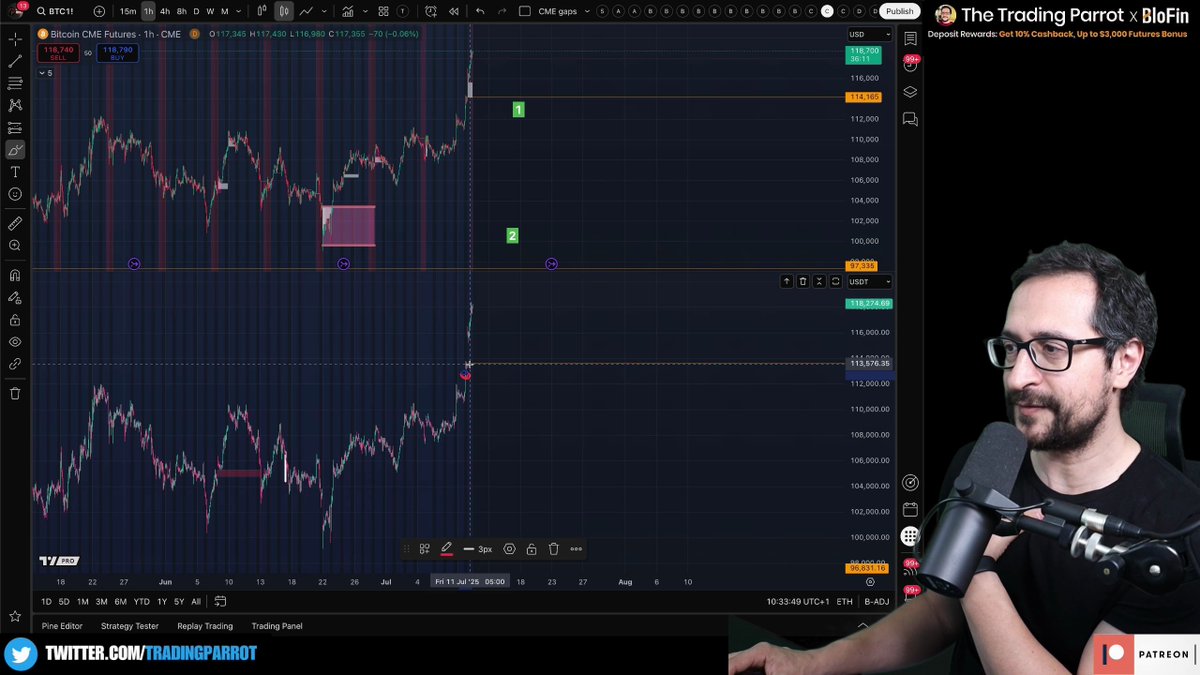Delete the selected drawing from the floating toolbar
This screenshot has width=1200, height=675.
pos(553,549)
